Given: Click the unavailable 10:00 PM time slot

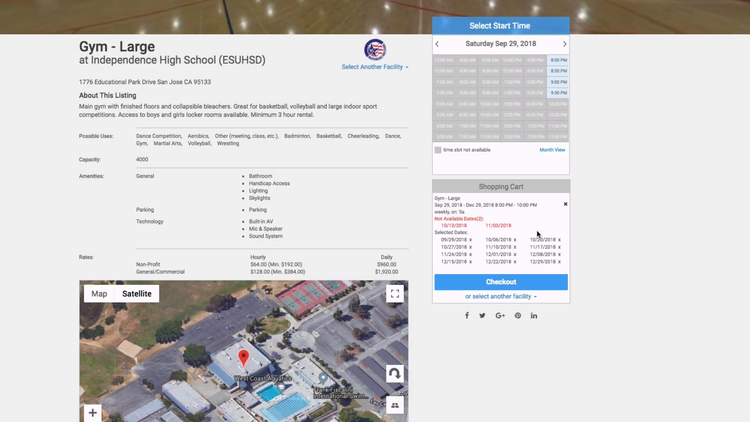Looking at the screenshot, I should click(558, 104).
